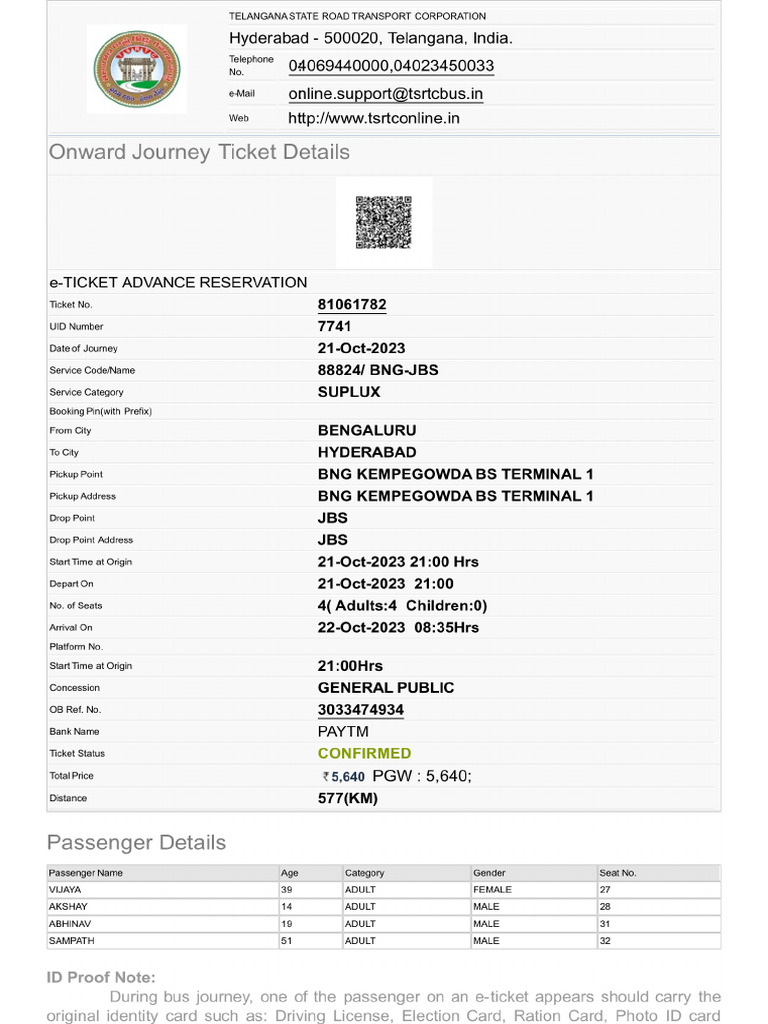Click the e-TICKET ADVANCE RESERVATION title

[178, 282]
